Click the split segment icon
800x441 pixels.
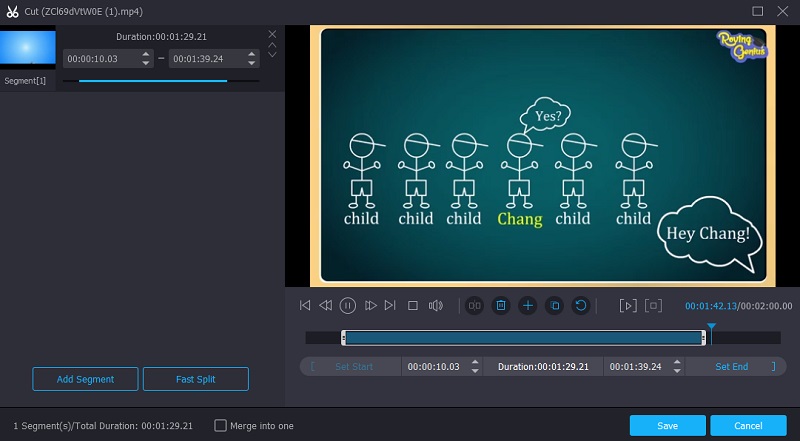coord(475,305)
